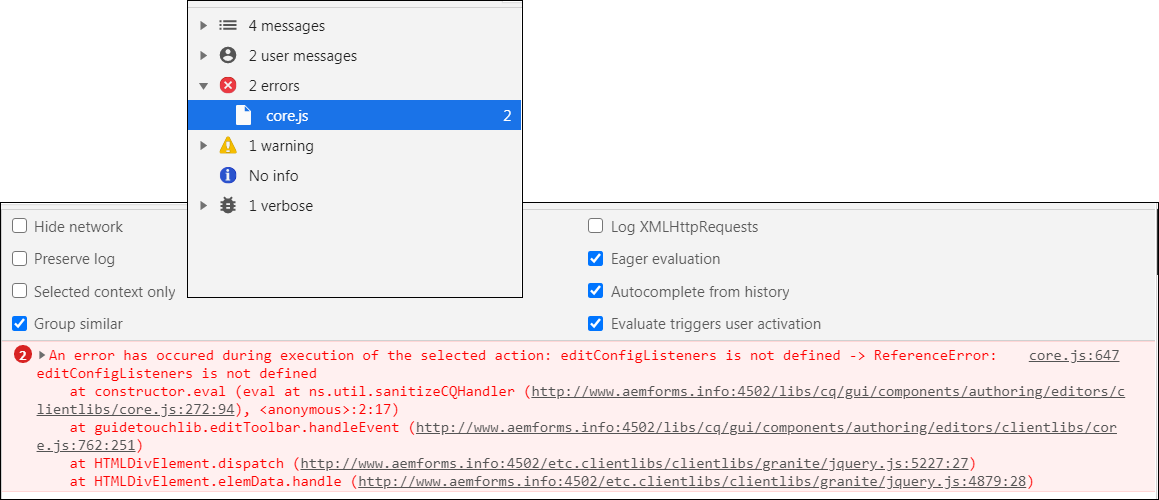Disable the Group similar checkbox
The width and height of the screenshot is (1159, 500).
20,324
